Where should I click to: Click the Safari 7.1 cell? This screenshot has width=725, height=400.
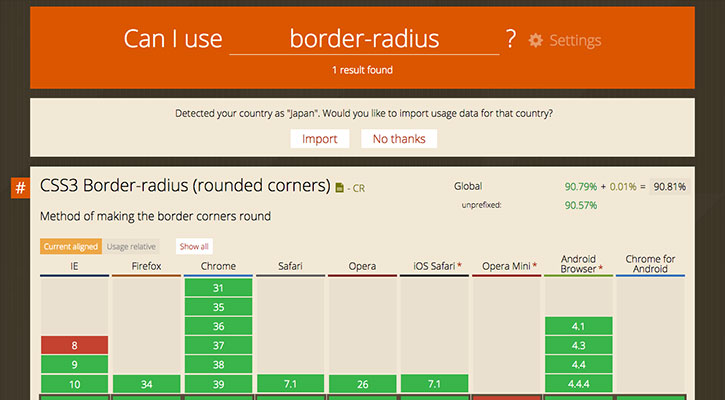[290, 384]
